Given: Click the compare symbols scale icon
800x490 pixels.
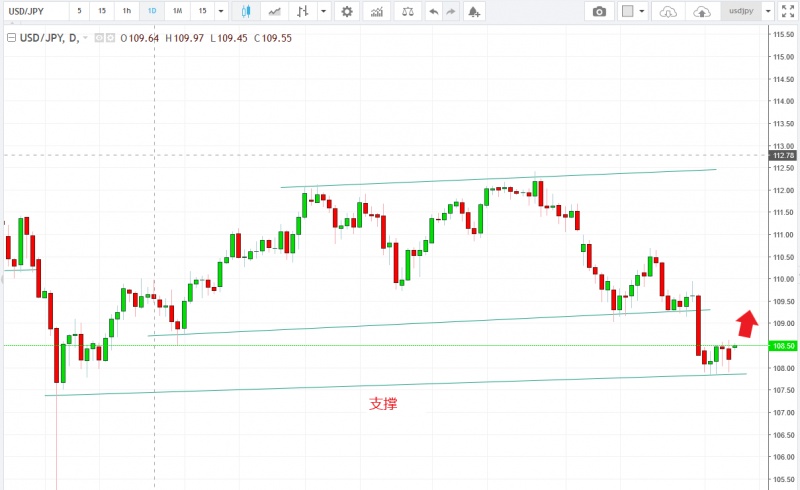Looking at the screenshot, I should [x=406, y=11].
